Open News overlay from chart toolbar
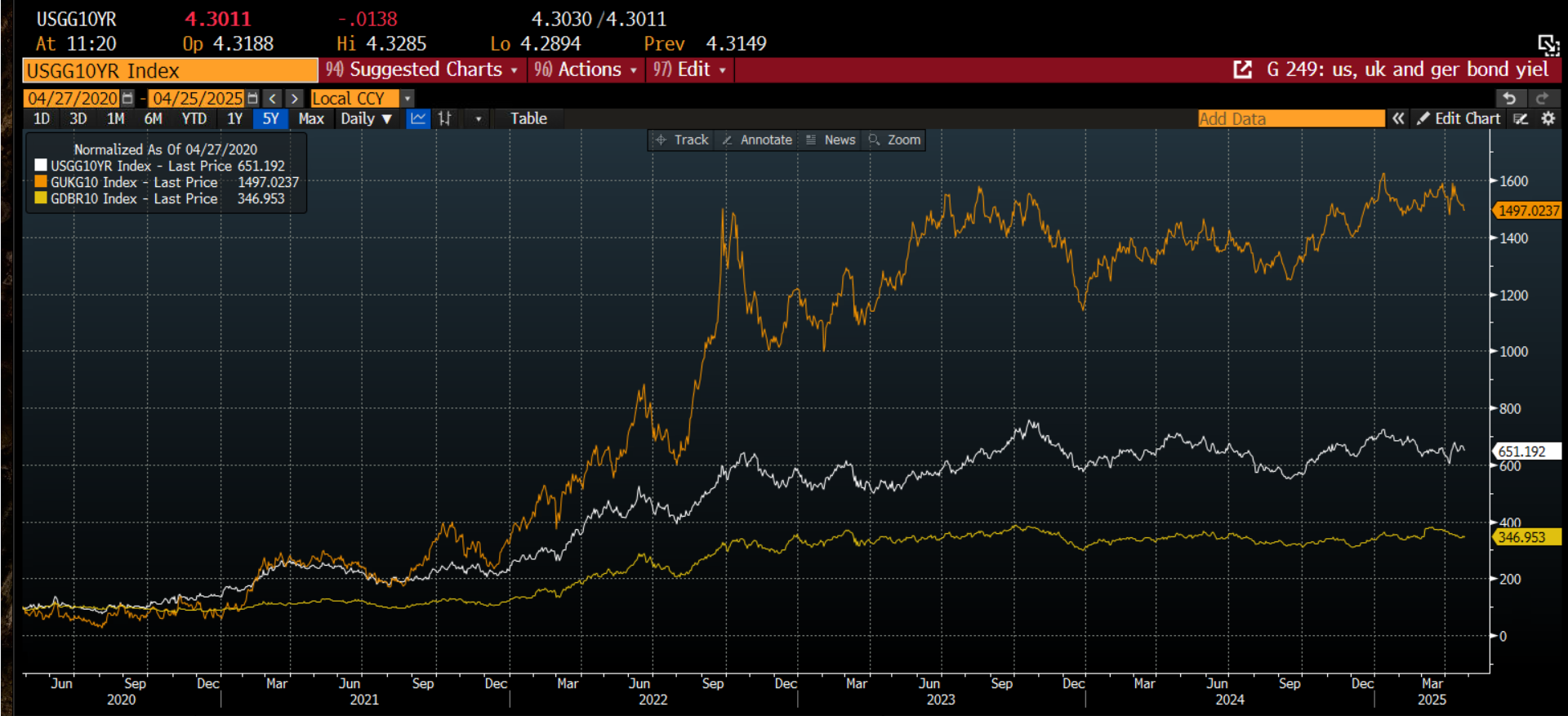 tap(831, 140)
